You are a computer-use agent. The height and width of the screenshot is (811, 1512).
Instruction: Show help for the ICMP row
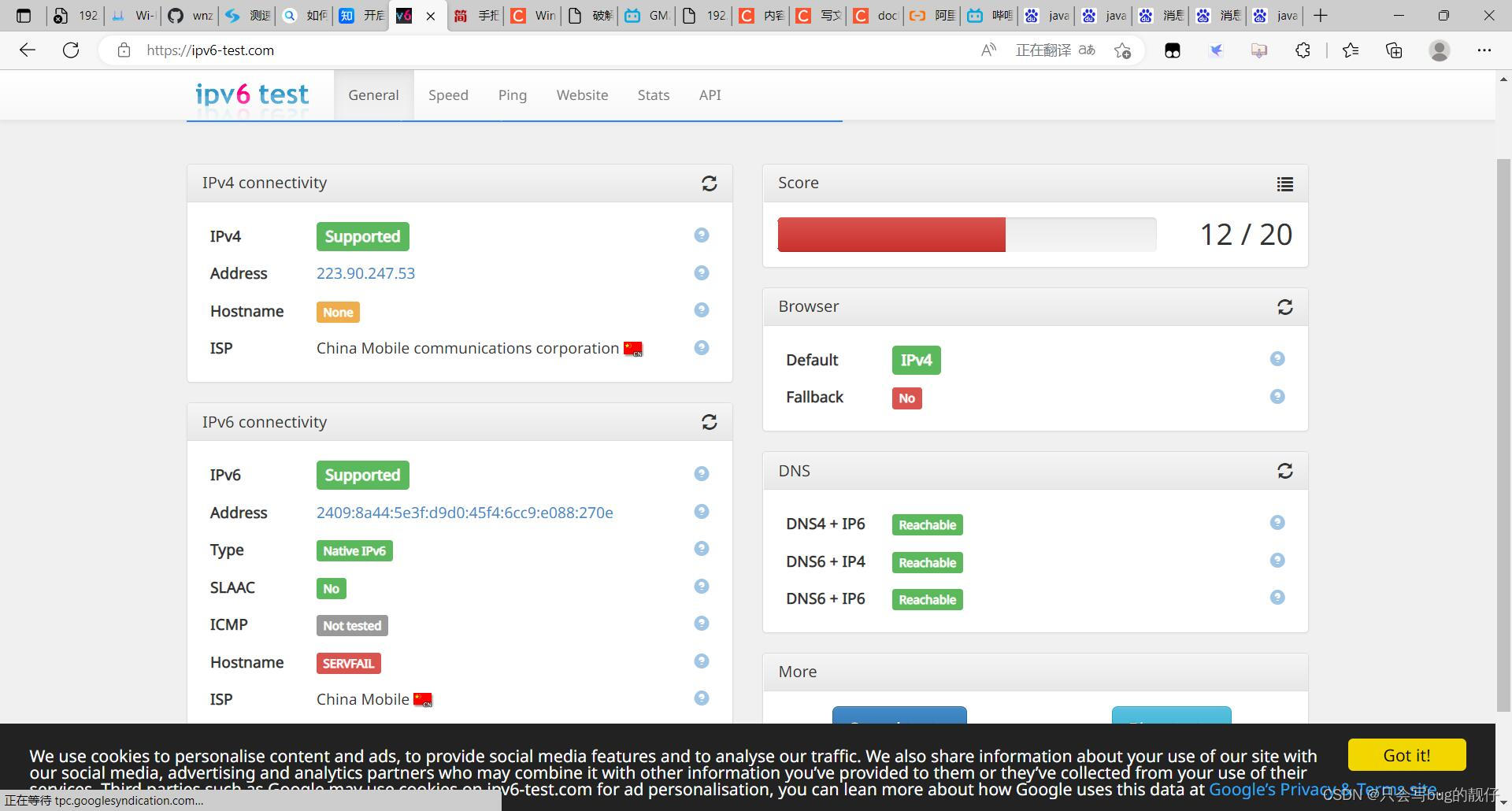pos(702,624)
